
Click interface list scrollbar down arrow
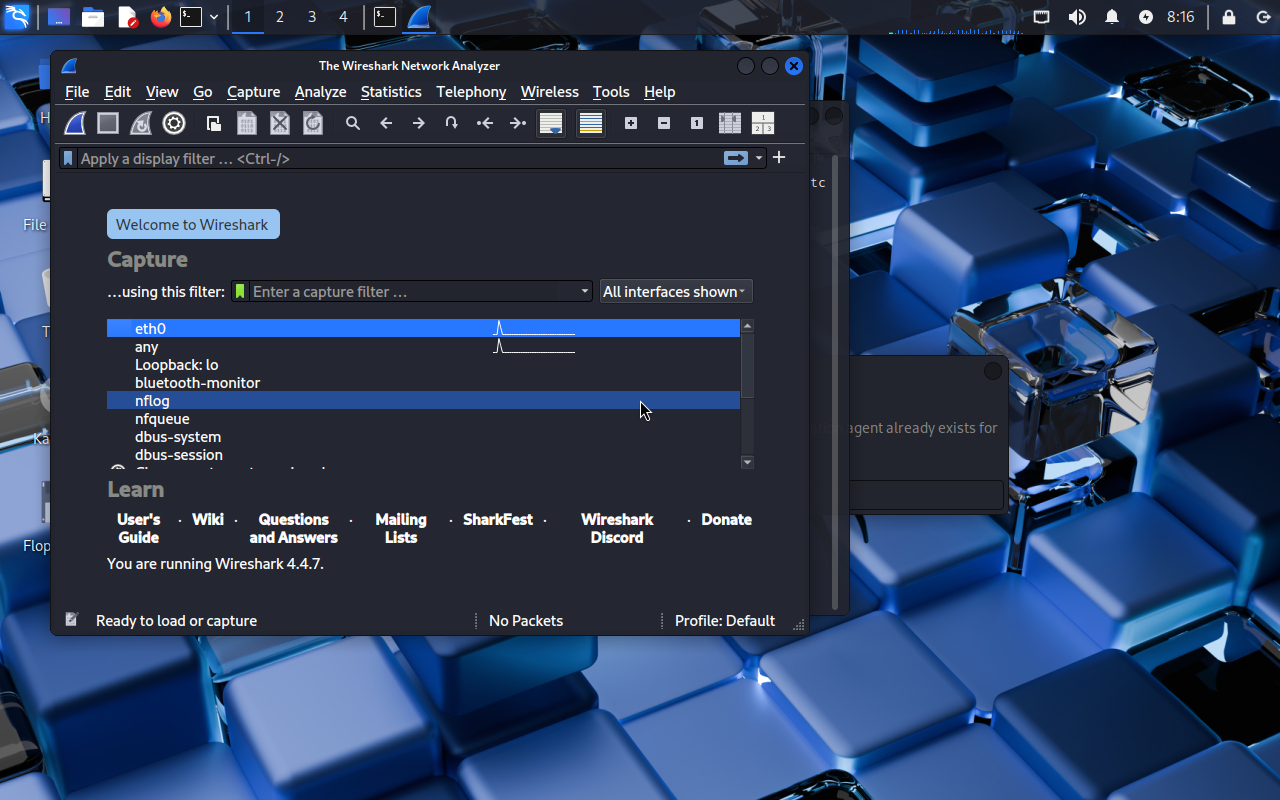[747, 462]
